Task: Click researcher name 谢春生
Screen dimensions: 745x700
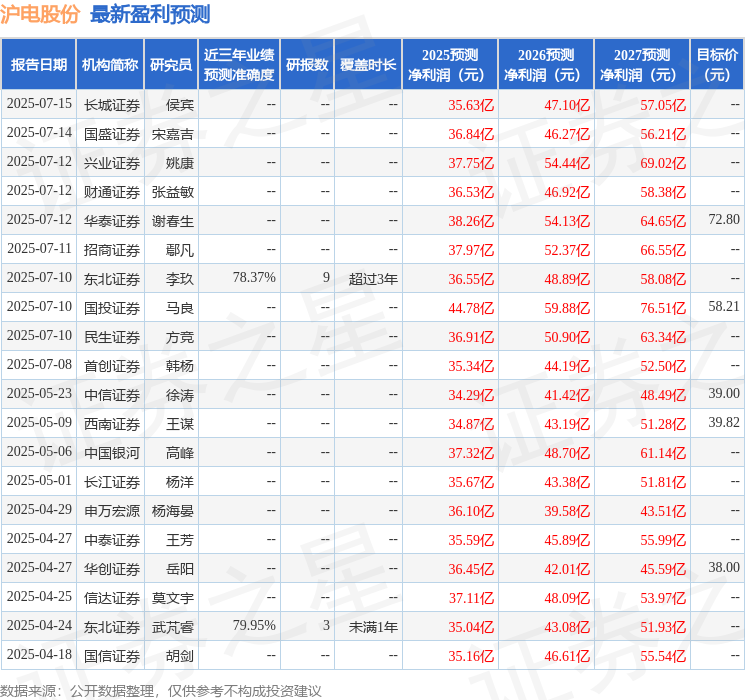Action: point(172,221)
